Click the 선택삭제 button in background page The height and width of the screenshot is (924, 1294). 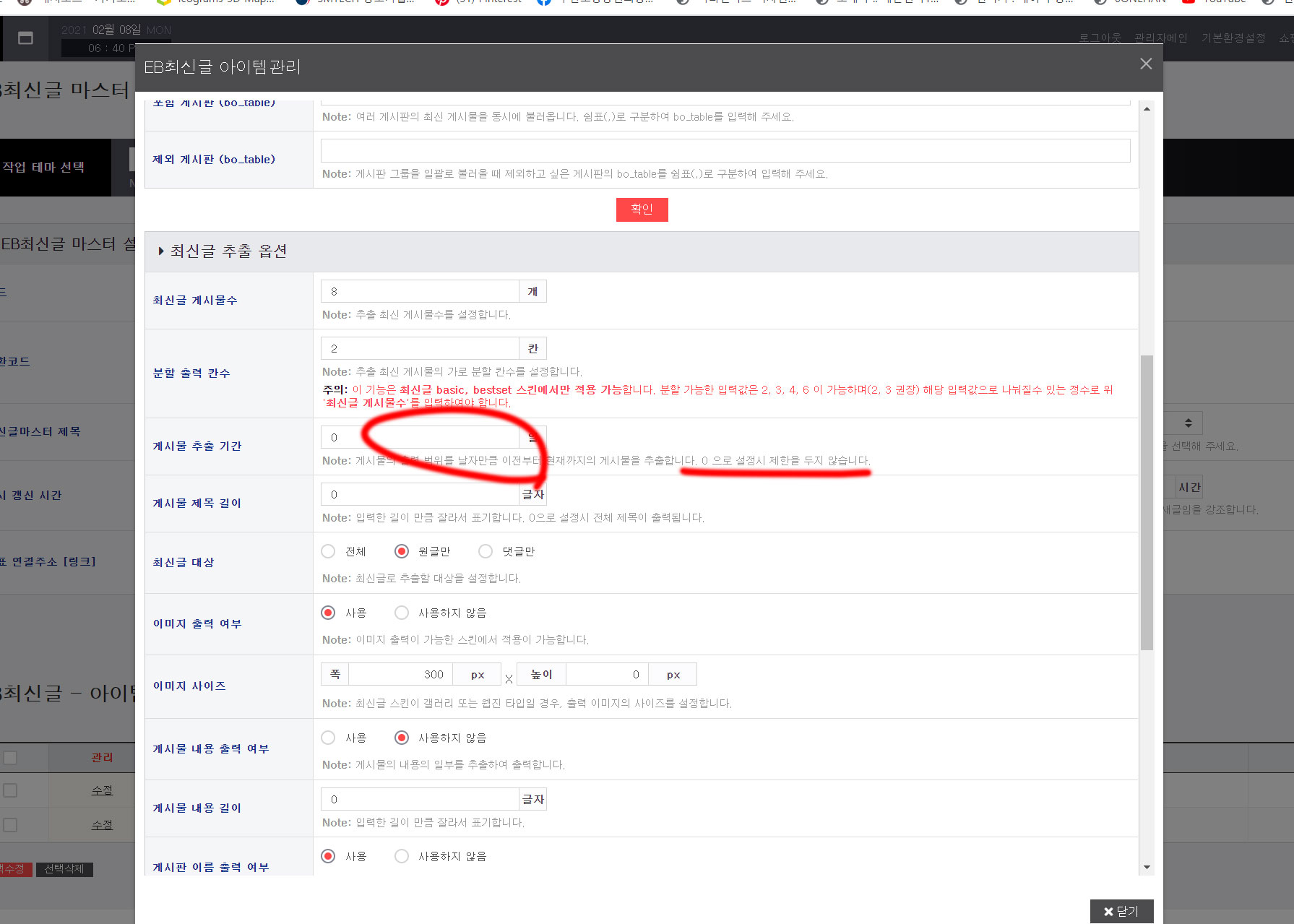pyautogui.click(x=64, y=869)
